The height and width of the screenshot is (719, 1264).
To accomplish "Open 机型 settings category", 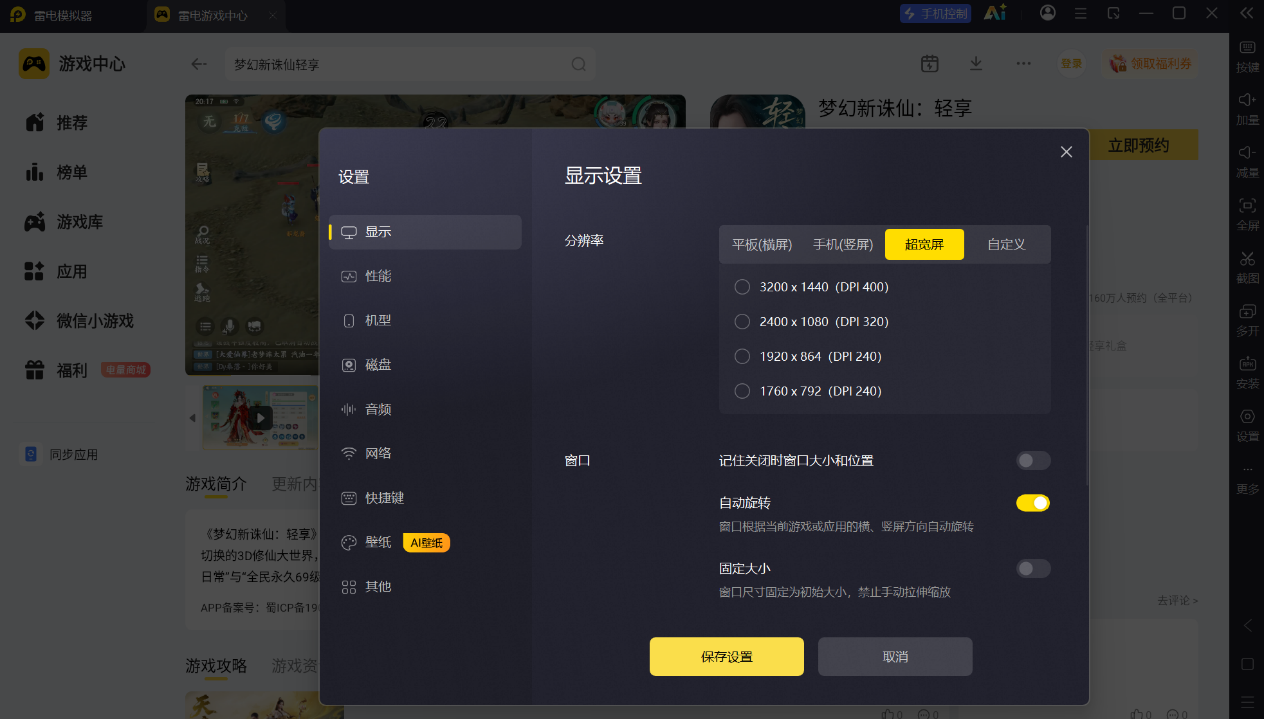I will 425,320.
